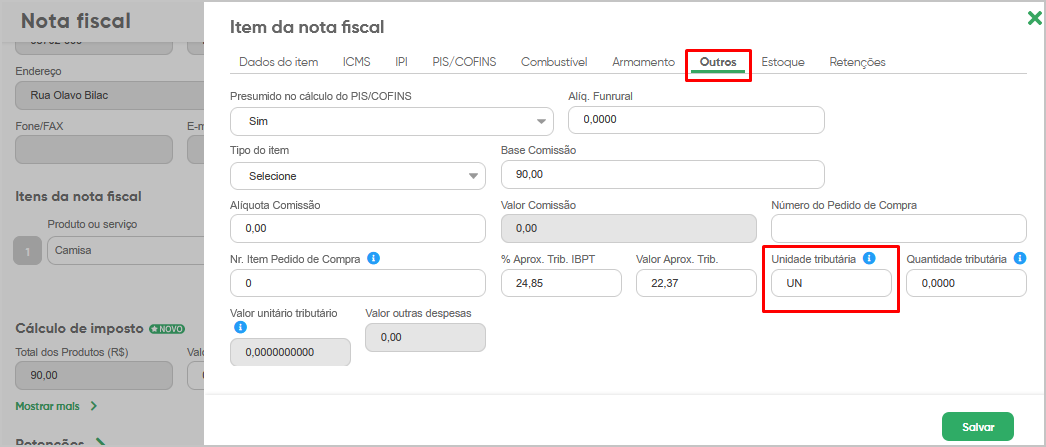Open Presumido no cálculo do PIS/COFINS dropdown
Image resolution: width=1046 pixels, height=447 pixels.
(392, 121)
